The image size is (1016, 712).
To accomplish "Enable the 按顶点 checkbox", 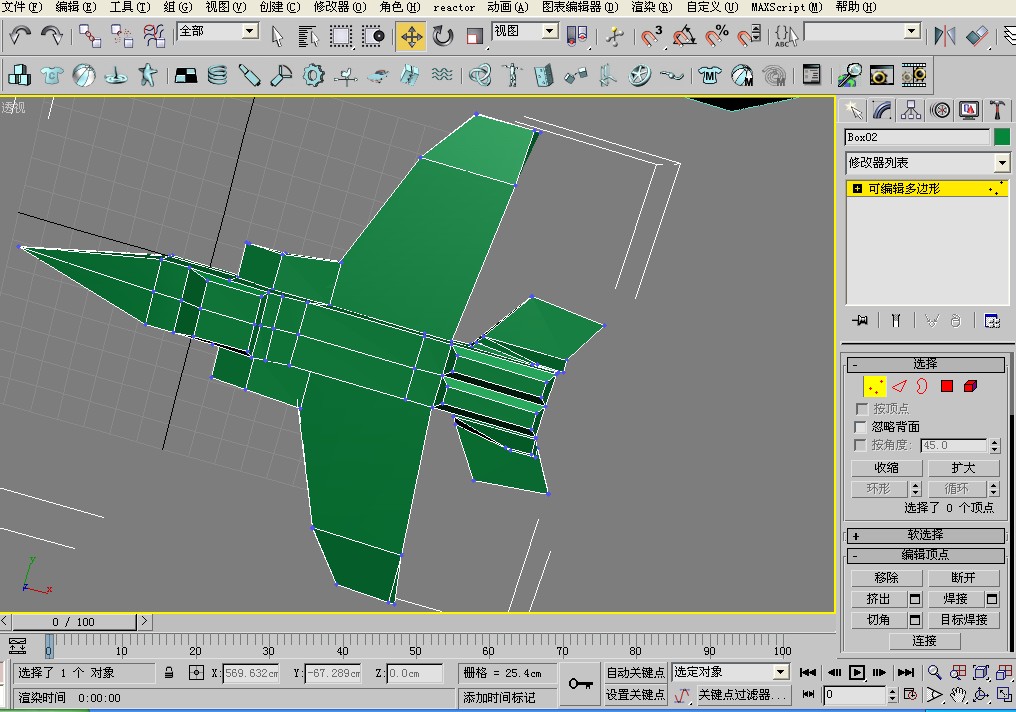I will (x=862, y=409).
